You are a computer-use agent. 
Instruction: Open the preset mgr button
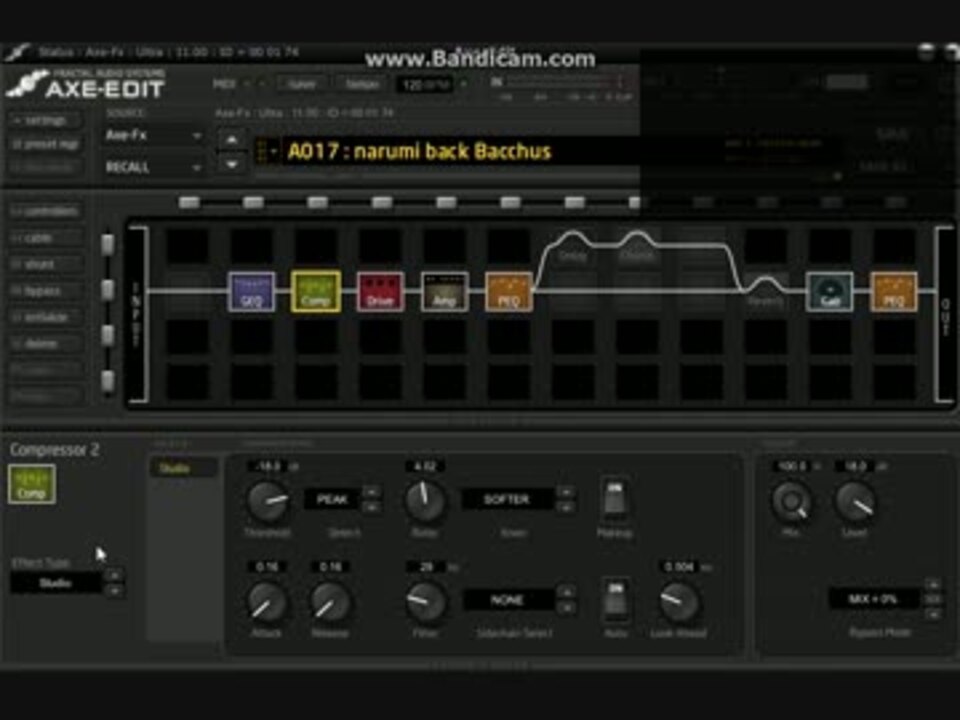click(x=46, y=144)
